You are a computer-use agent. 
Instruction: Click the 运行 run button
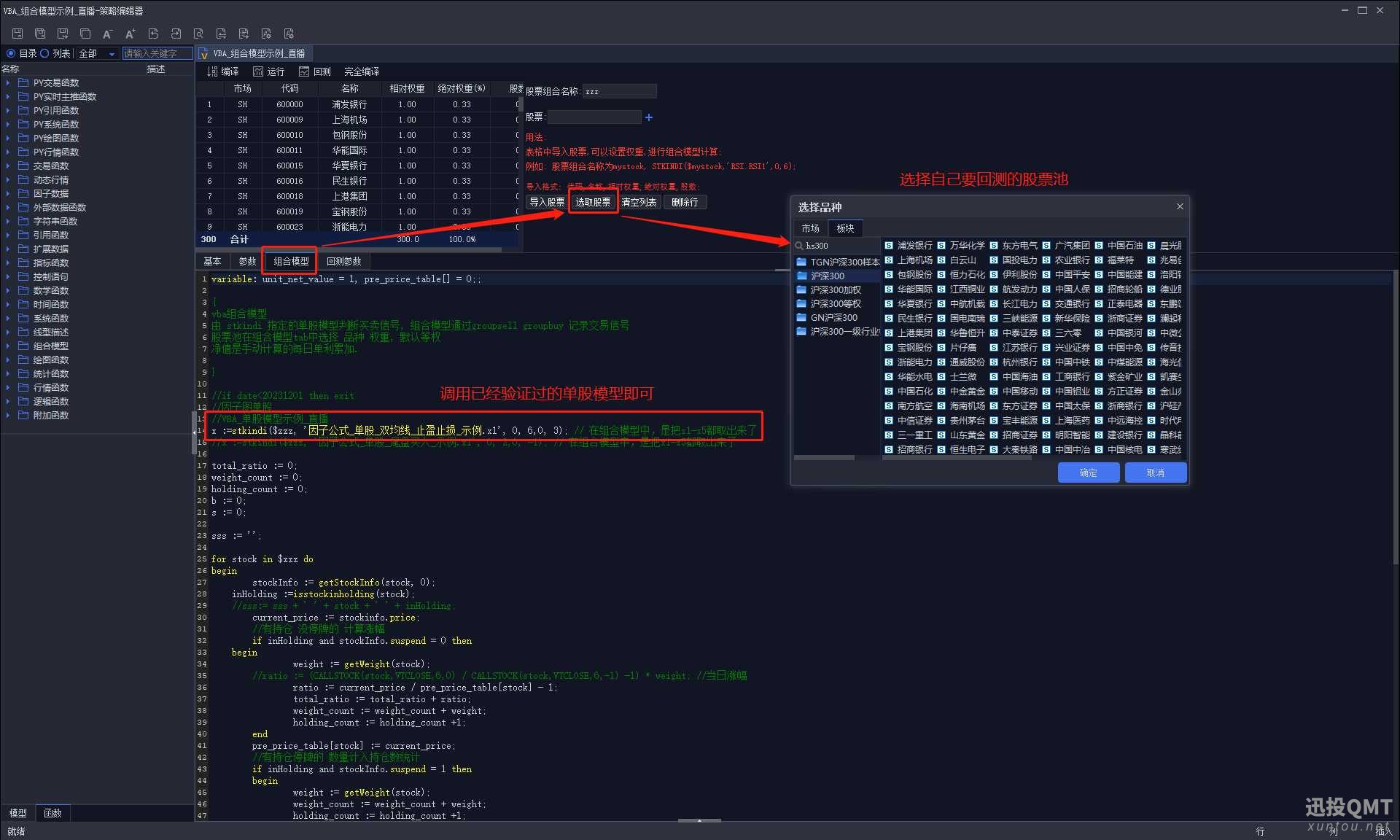(x=268, y=71)
